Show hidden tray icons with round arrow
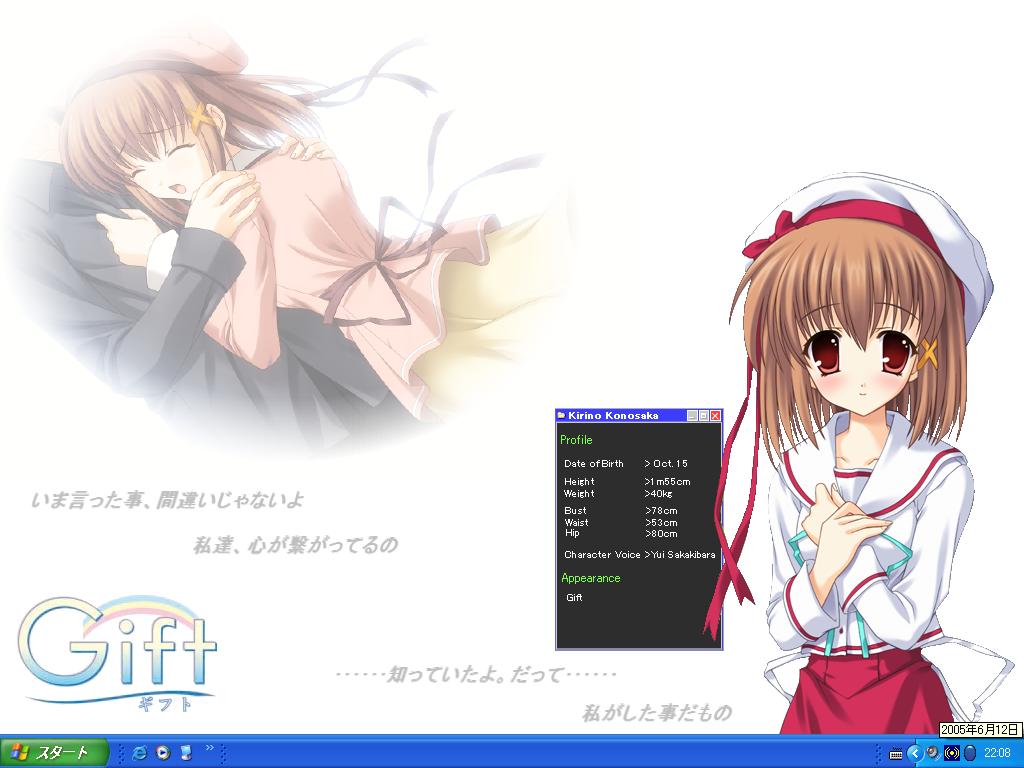 pos(914,754)
